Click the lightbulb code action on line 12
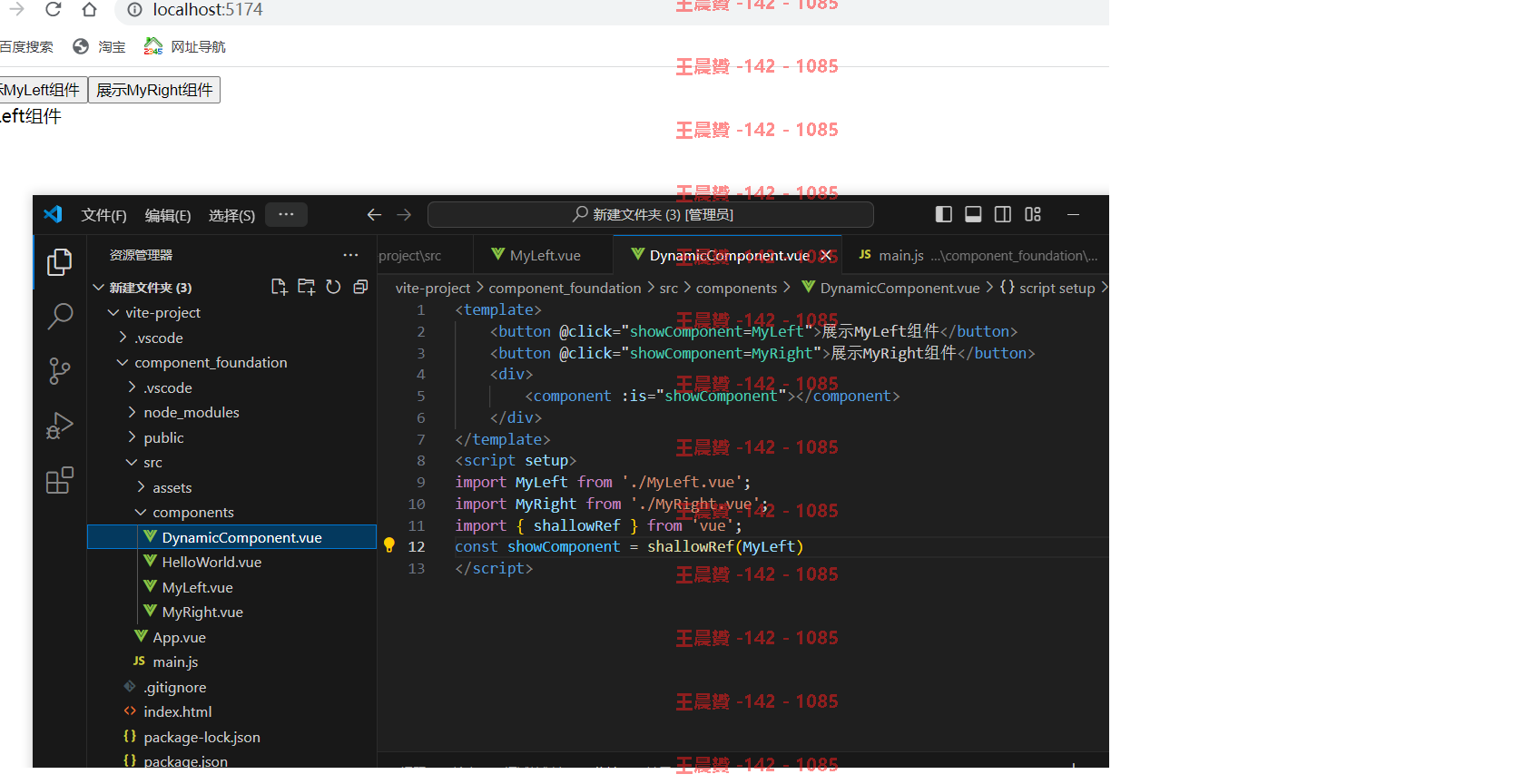The image size is (1514, 784). click(389, 545)
